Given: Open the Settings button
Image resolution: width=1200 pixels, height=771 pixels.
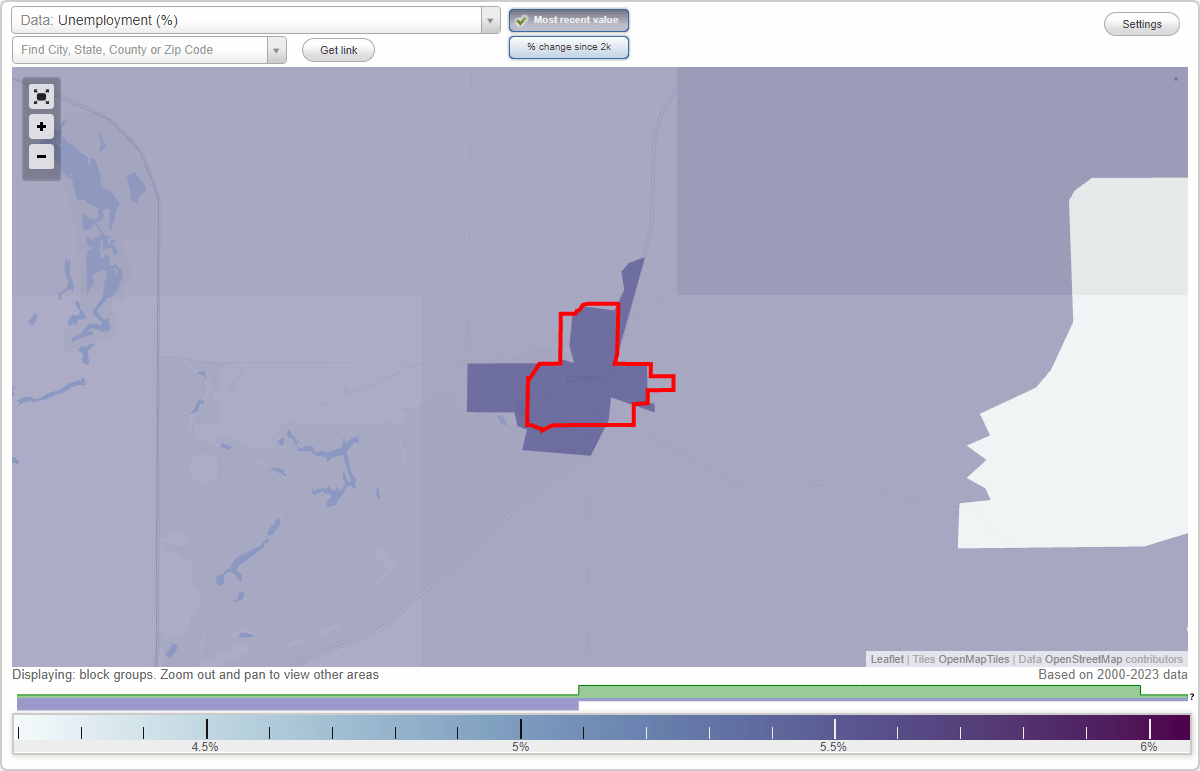Looking at the screenshot, I should (1142, 25).
